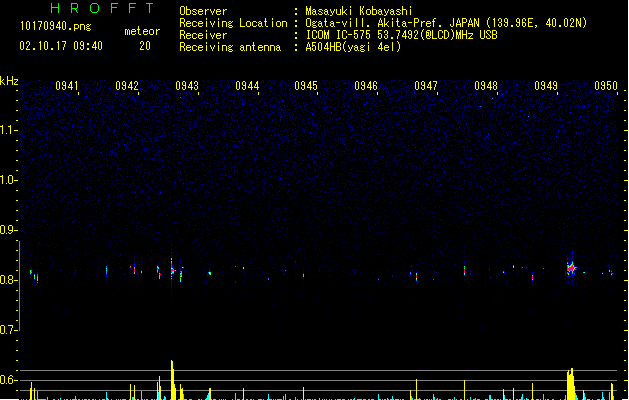Click the 0.7 kHz axis label
The image size is (629, 400).
coord(9,330)
